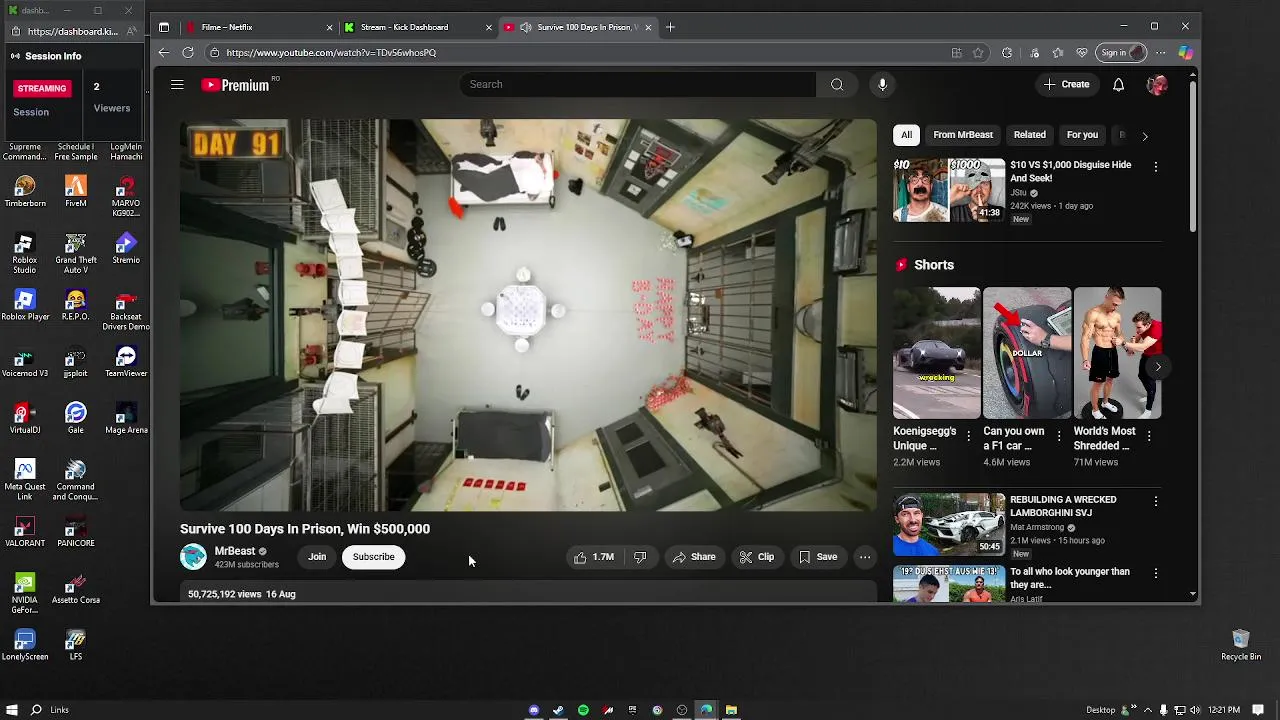Click the magnifier search button on YouTube

click(837, 85)
